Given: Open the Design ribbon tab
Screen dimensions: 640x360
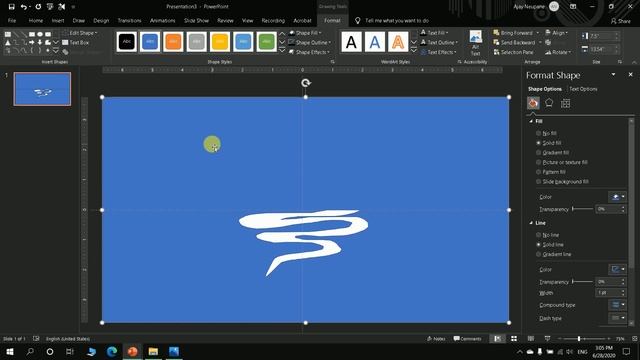Looking at the screenshot, I should pos(101,20).
